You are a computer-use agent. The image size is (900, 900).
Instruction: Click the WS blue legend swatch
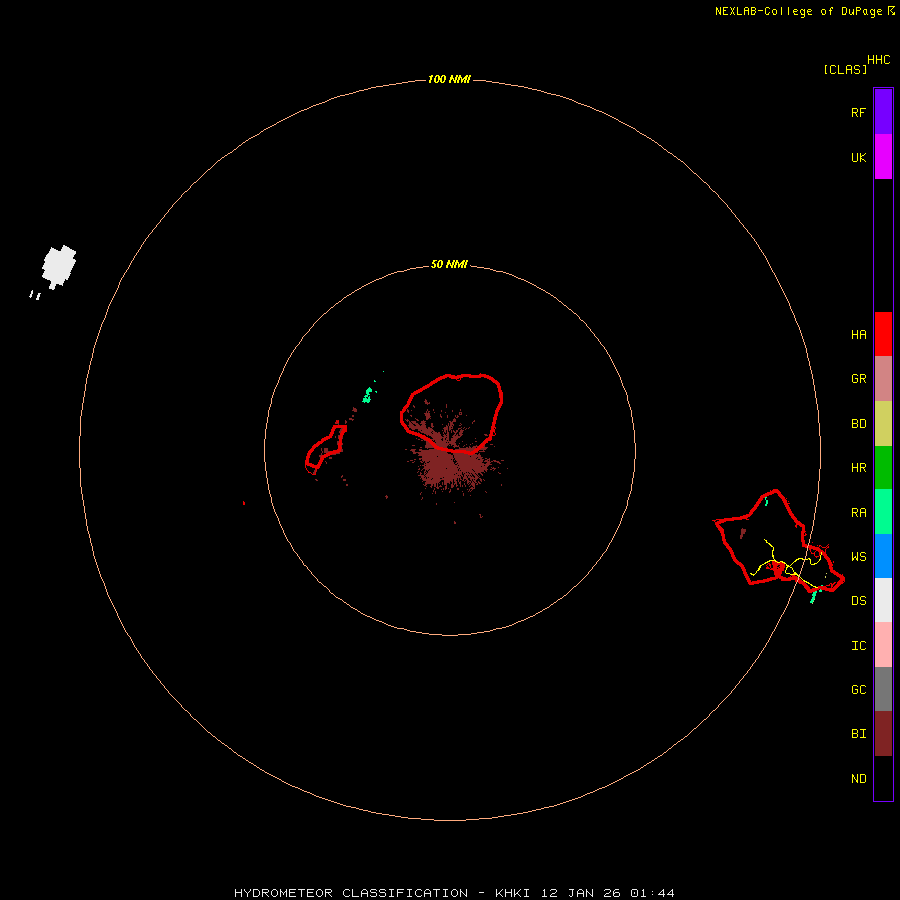pos(883,556)
